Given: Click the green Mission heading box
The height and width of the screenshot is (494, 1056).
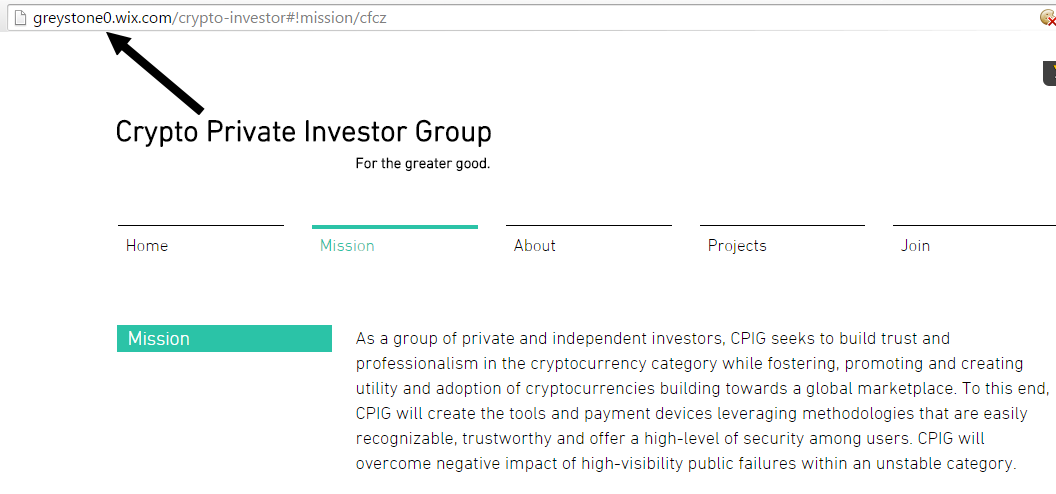Looking at the screenshot, I should tap(224, 339).
